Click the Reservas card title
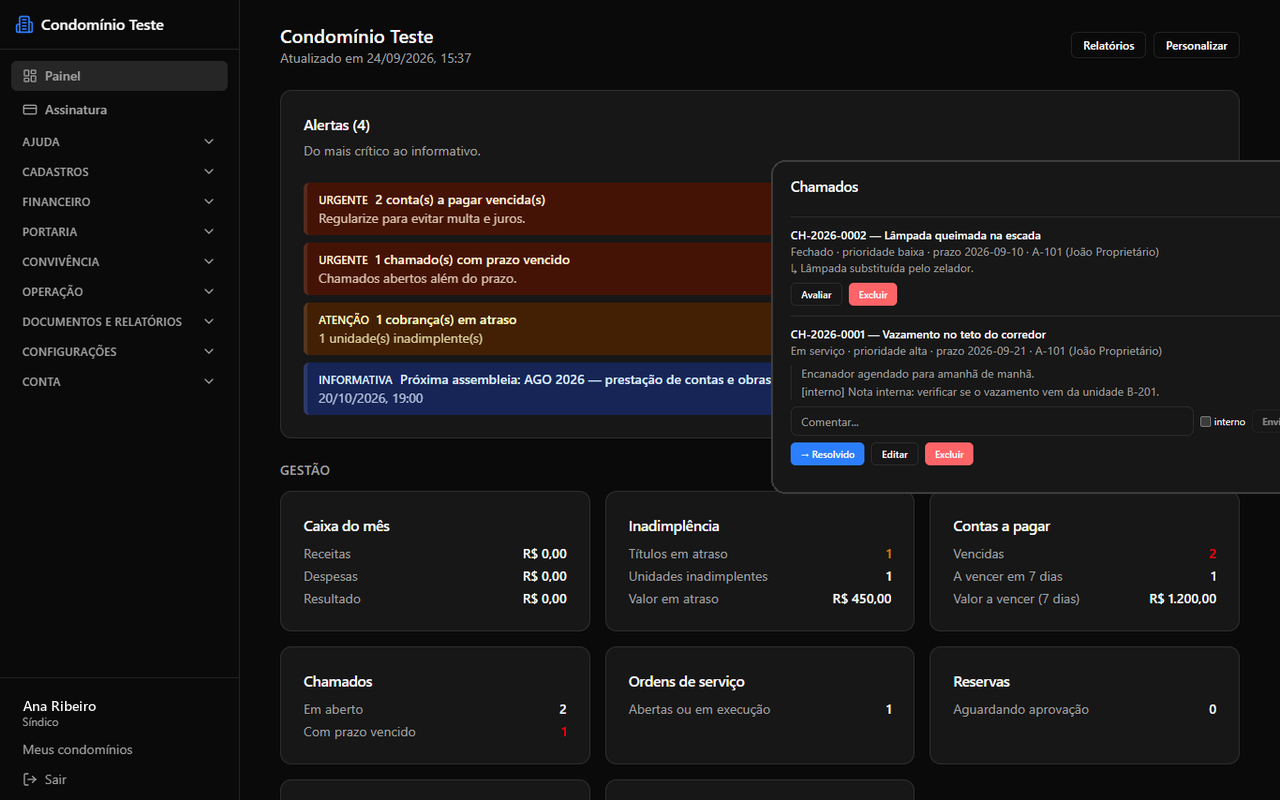Screen dimensions: 1280x800 coord(982,682)
